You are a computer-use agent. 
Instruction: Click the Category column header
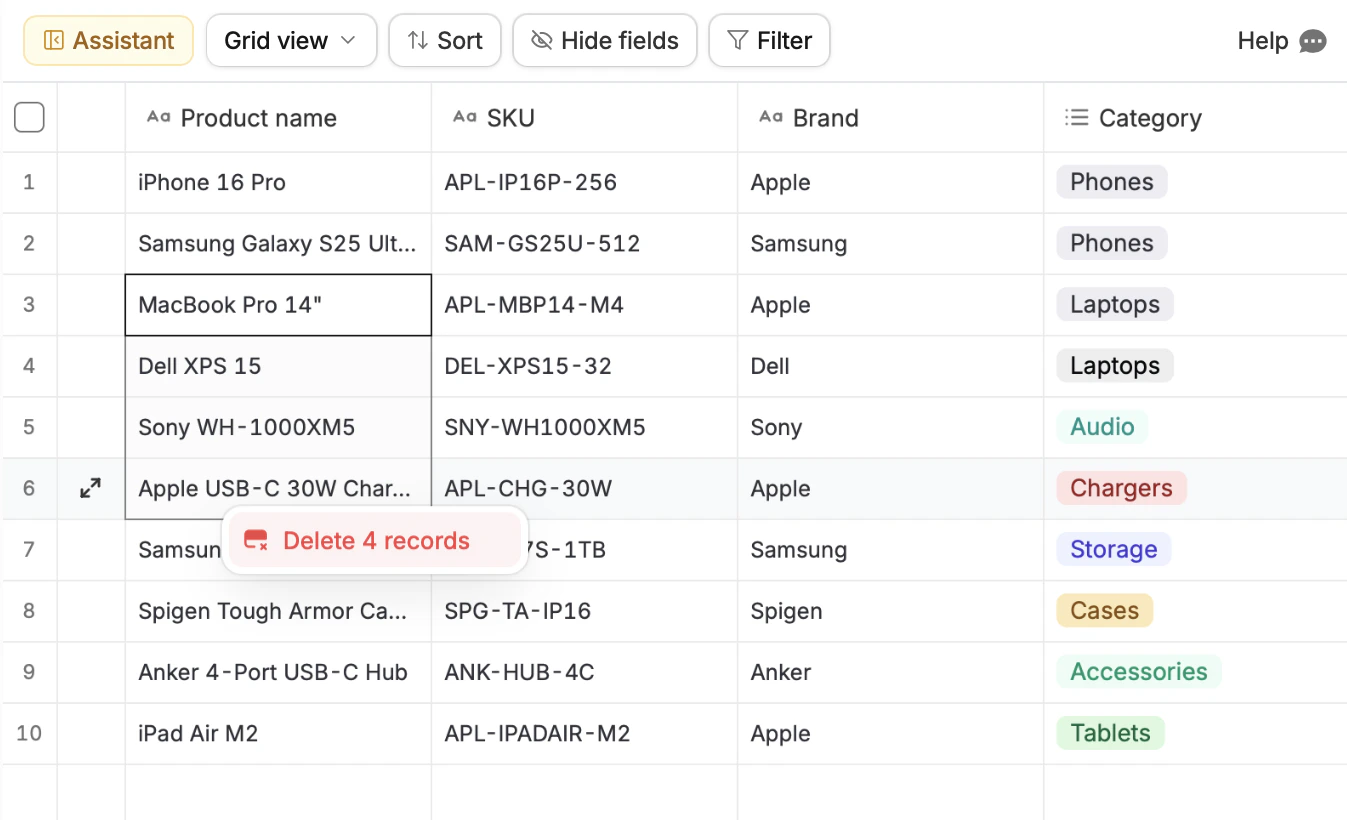tap(1195, 118)
